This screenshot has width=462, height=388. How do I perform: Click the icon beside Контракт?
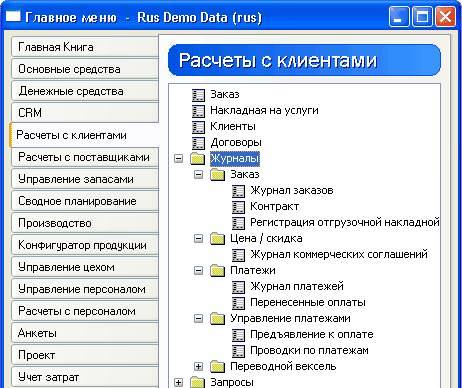[x=238, y=207]
